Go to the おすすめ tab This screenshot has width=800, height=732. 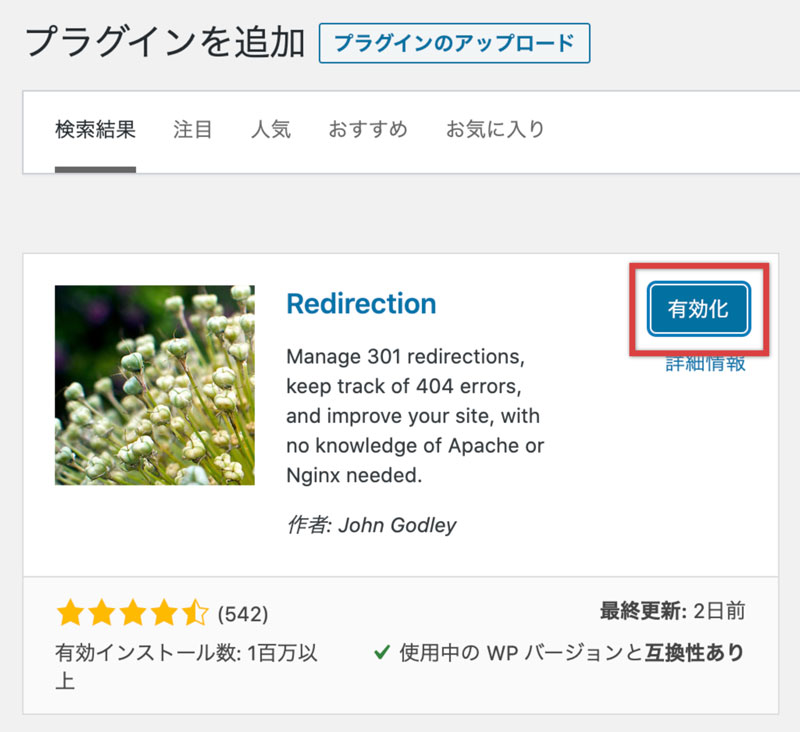click(368, 130)
